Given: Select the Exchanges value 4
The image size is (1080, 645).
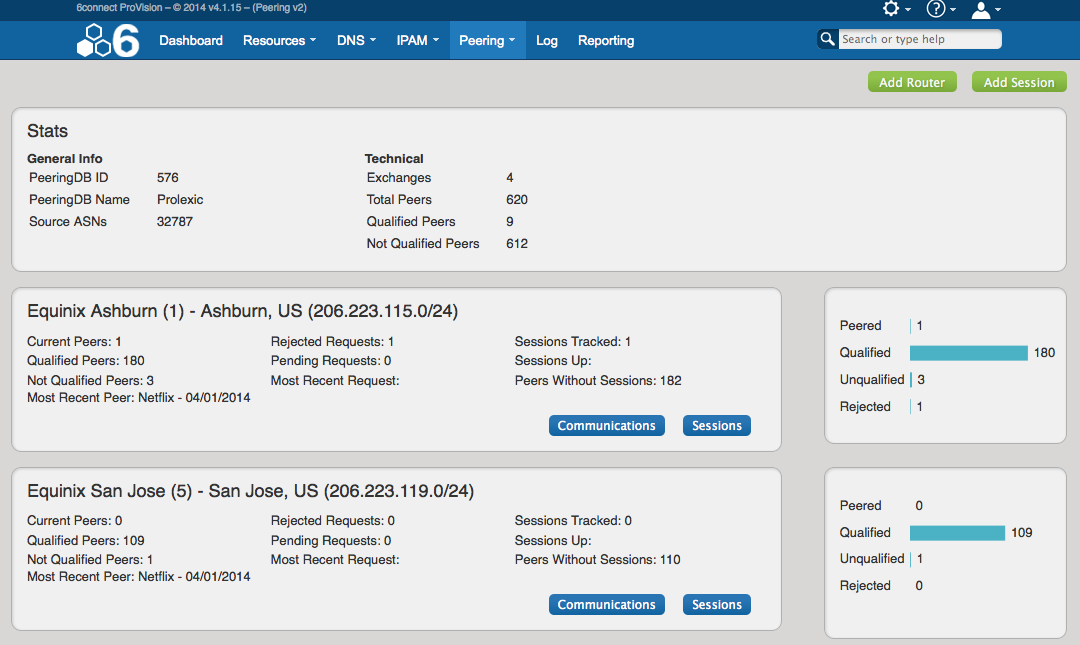Looking at the screenshot, I should pos(510,178).
